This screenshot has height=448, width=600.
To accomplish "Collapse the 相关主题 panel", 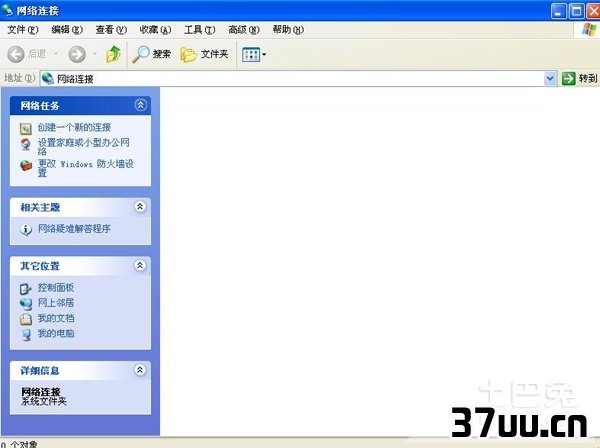I will tap(140, 207).
